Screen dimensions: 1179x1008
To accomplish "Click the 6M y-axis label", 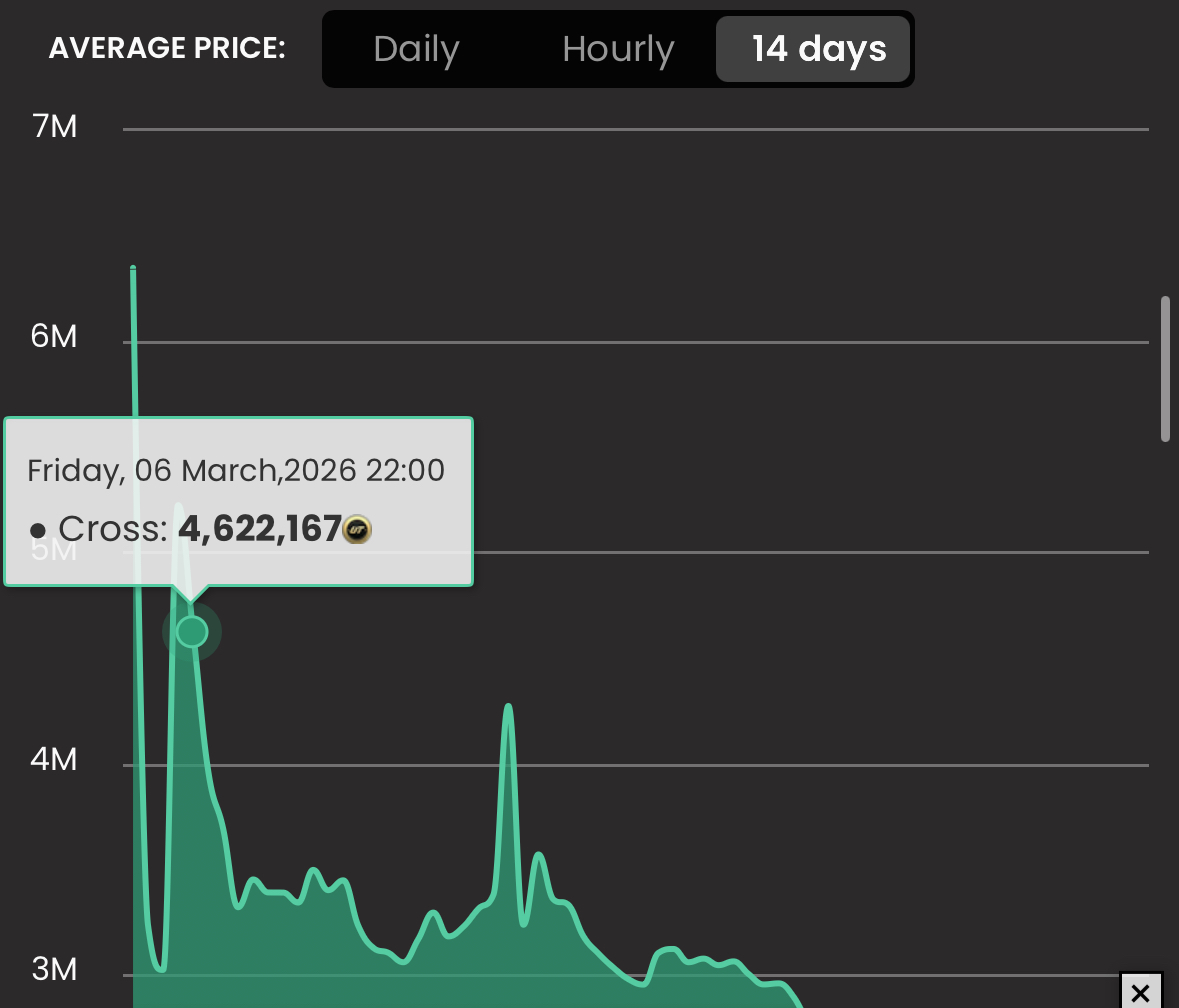I will [54, 336].
